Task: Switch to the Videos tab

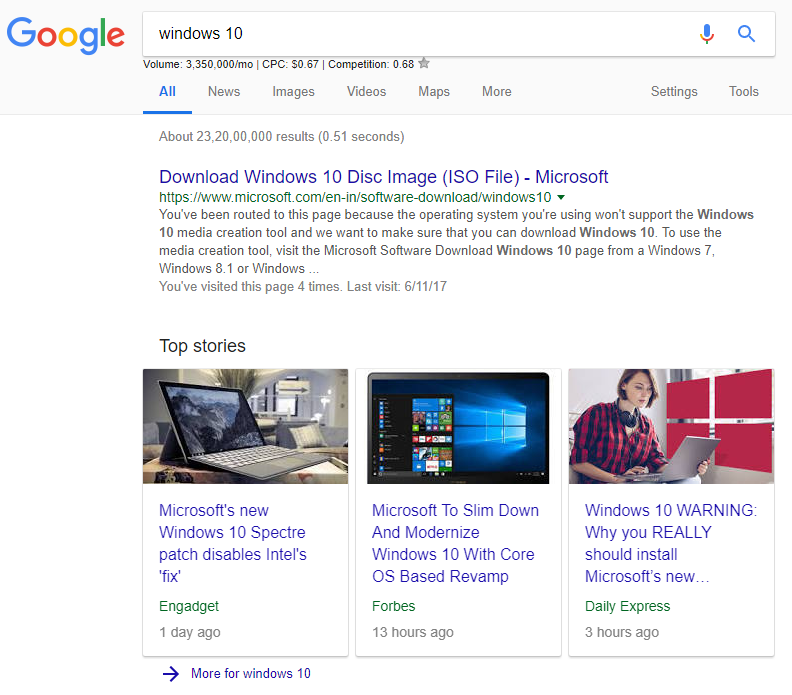Action: [x=366, y=91]
